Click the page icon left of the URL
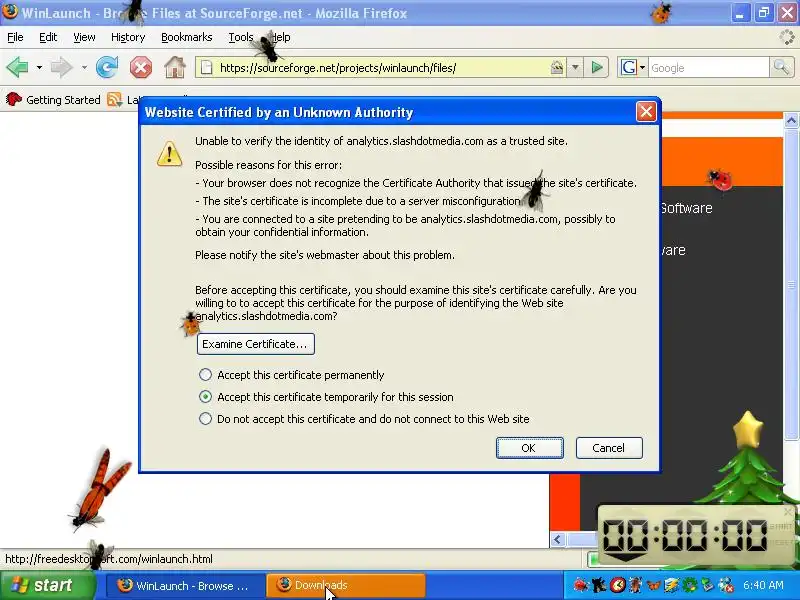800x600 pixels. pos(206,67)
